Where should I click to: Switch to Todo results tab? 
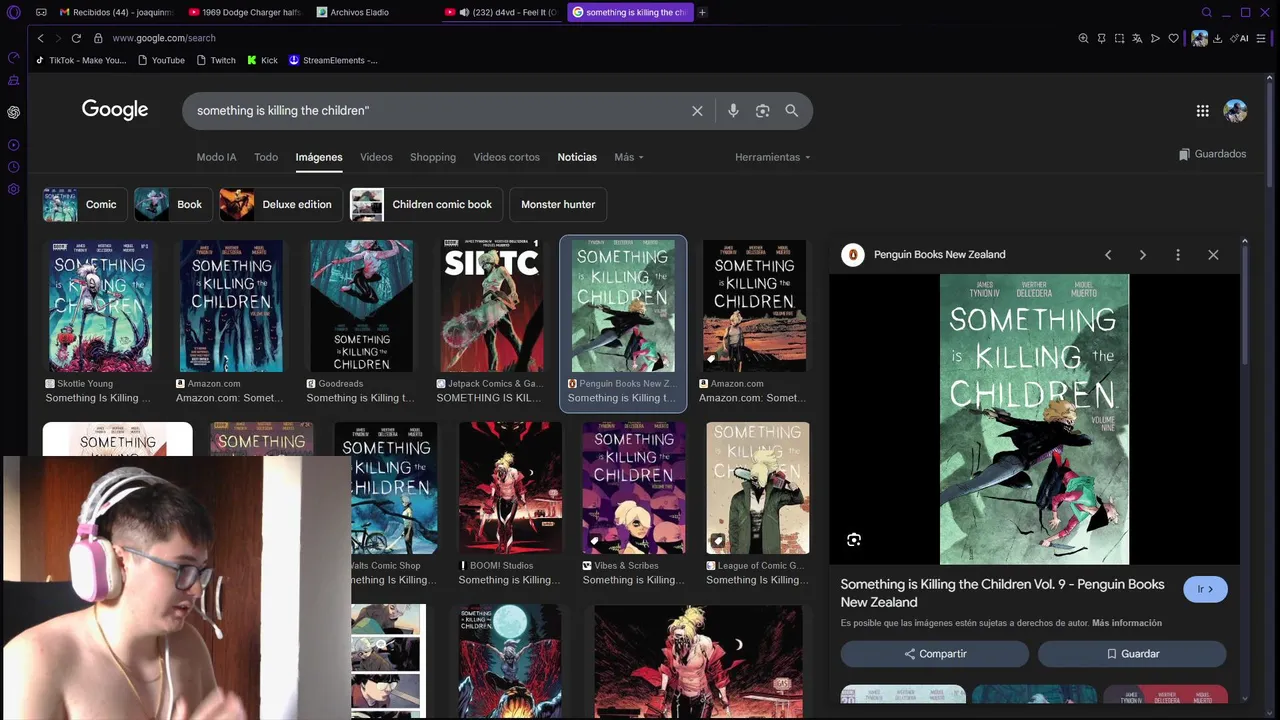[266, 157]
